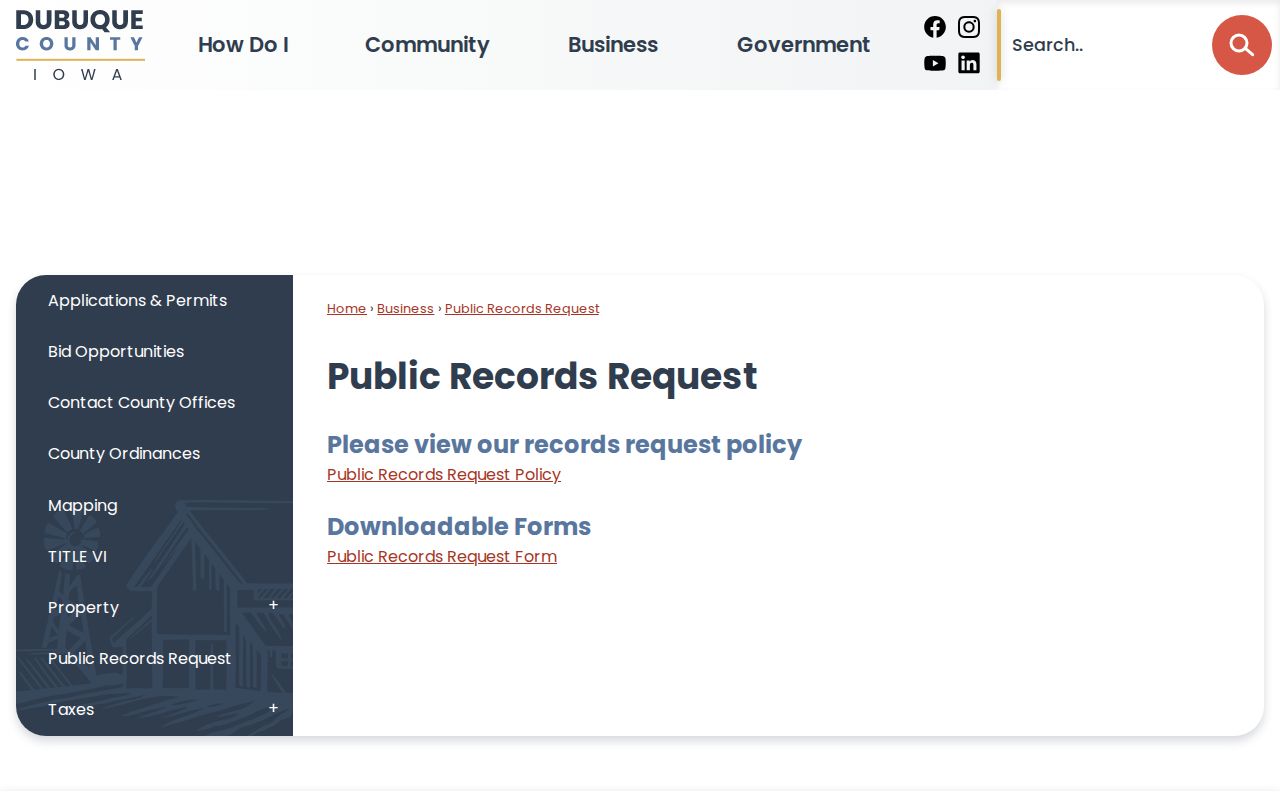Open Taxes page in sidebar
The width and height of the screenshot is (1280, 800).
coord(71,709)
